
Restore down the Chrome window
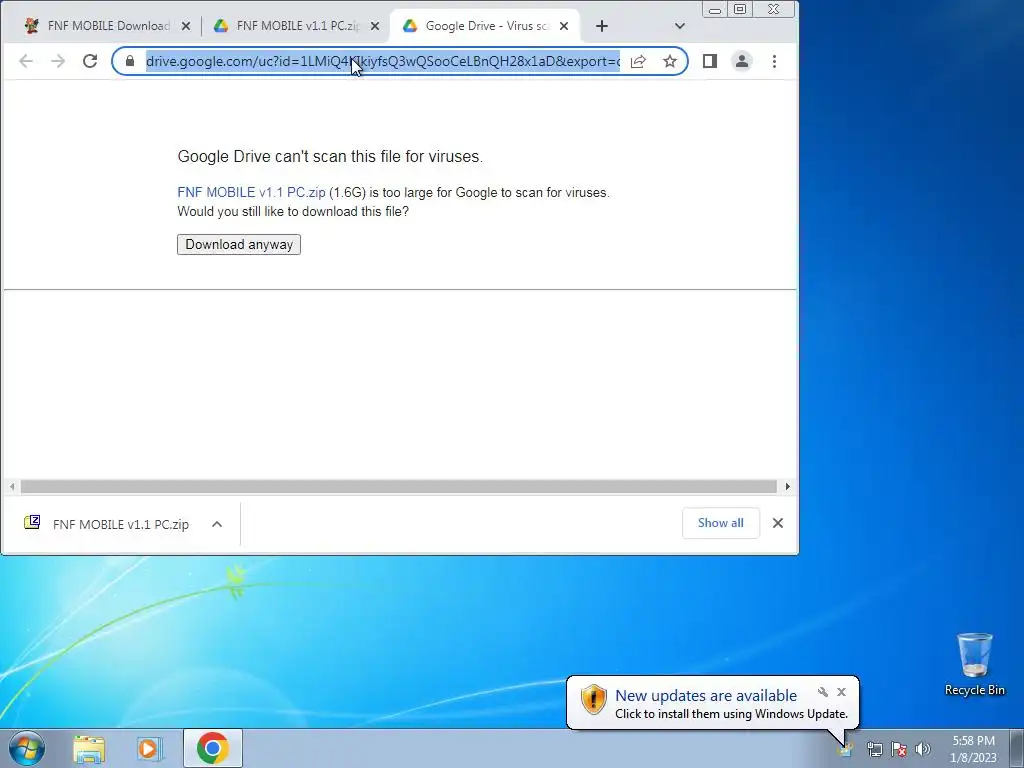(740, 9)
